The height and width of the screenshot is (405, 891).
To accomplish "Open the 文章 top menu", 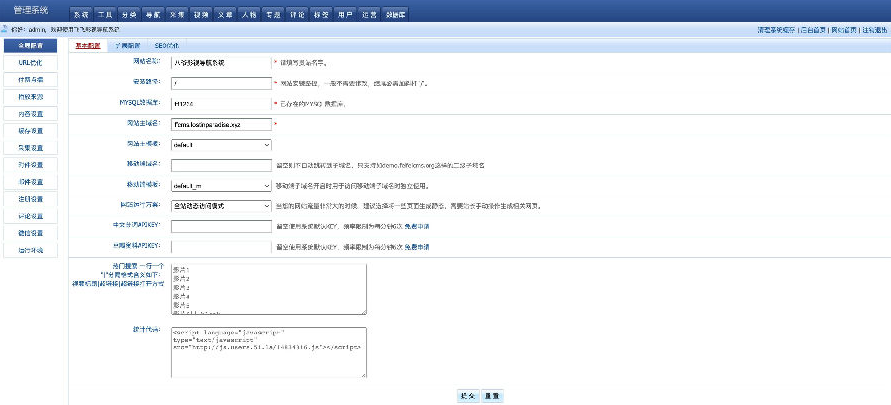I will pyautogui.click(x=225, y=15).
